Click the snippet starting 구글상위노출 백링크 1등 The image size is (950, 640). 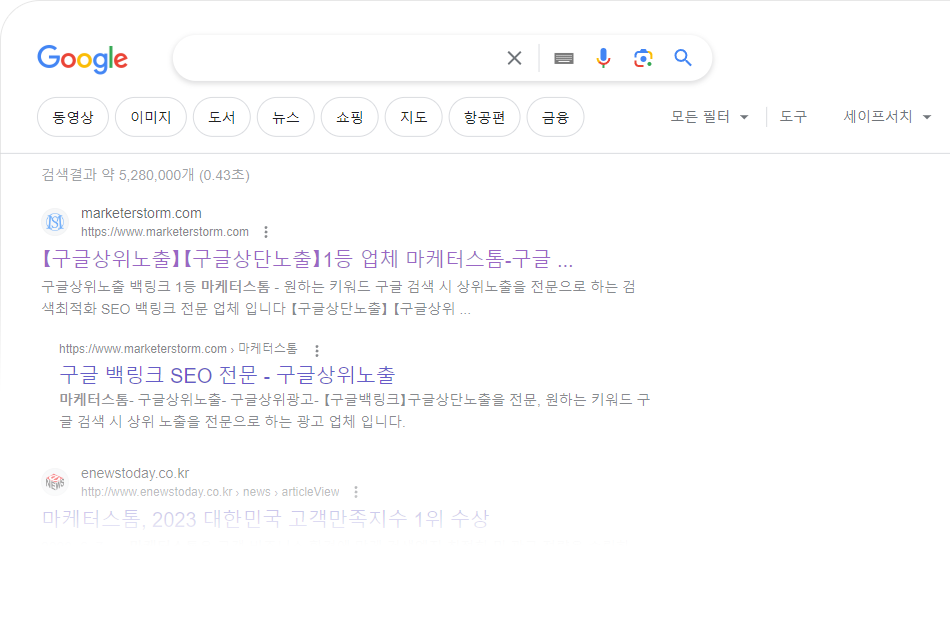click(338, 298)
